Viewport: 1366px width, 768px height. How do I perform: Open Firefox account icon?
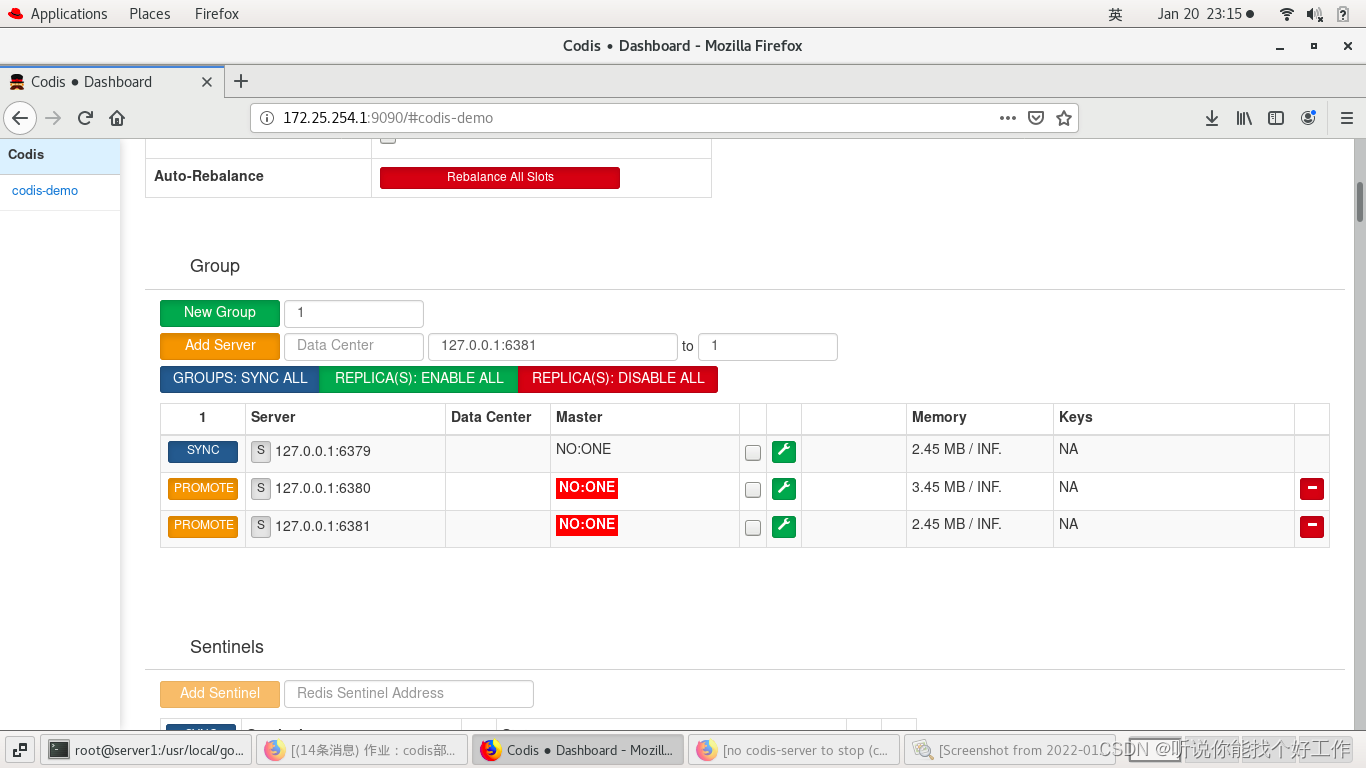point(1308,118)
